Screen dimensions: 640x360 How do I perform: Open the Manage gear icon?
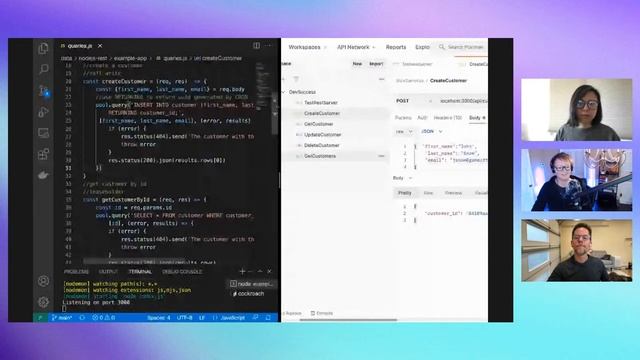[x=43, y=302]
